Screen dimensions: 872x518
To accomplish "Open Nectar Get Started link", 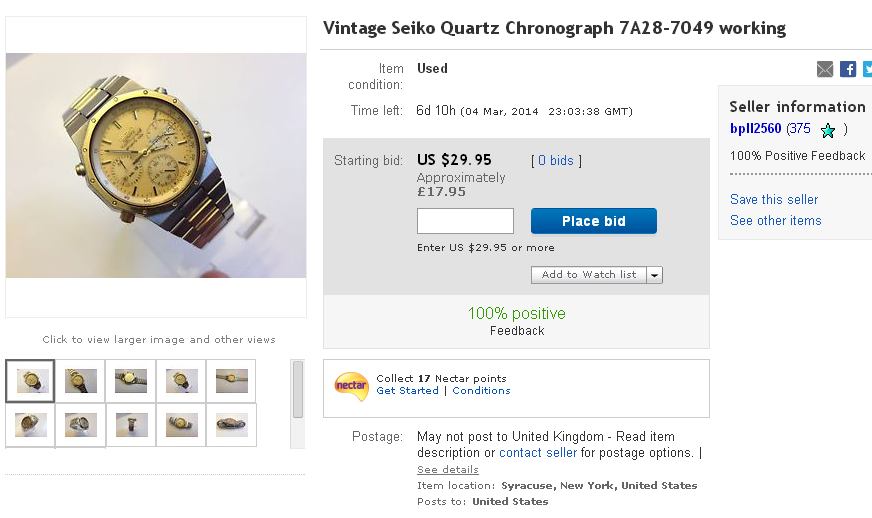I will click(407, 391).
